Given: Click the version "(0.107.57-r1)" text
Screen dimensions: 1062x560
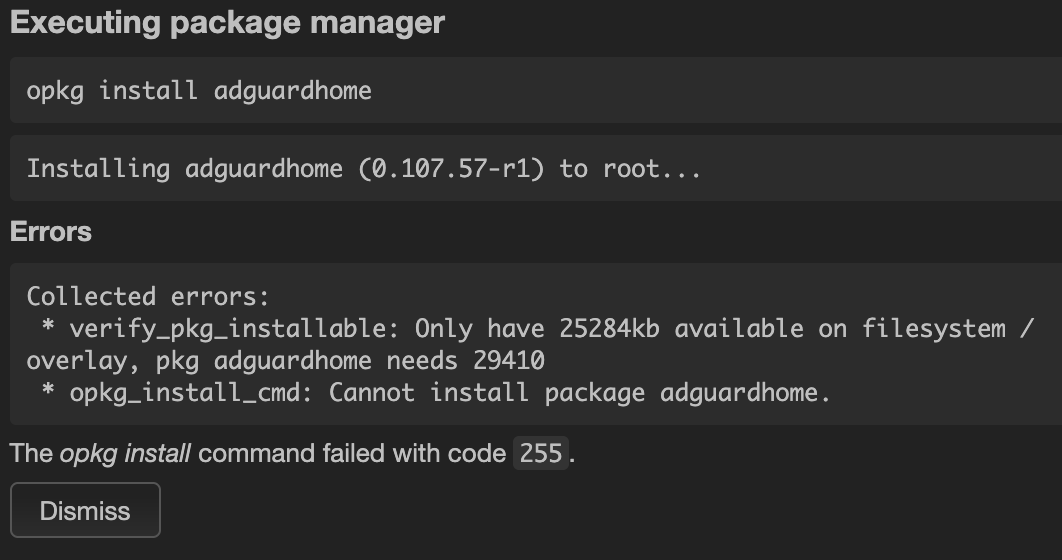Looking at the screenshot, I should (451, 168).
